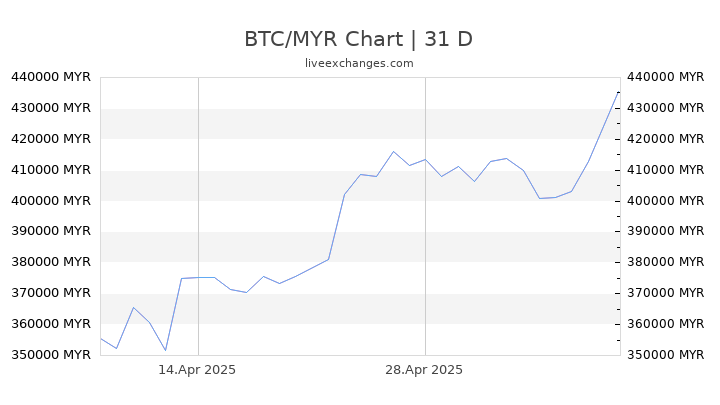Image resolution: width=720 pixels, height=405 pixels.
Task: Click the right 390000 MYR axis label
Action: click(665, 231)
